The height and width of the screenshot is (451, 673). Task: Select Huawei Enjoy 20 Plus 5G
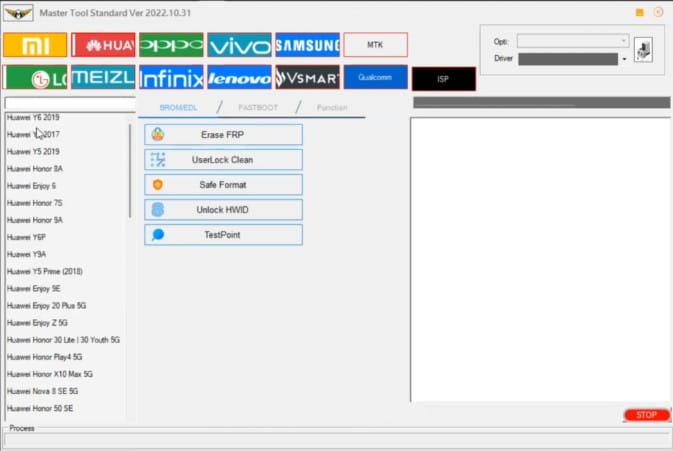click(46, 306)
